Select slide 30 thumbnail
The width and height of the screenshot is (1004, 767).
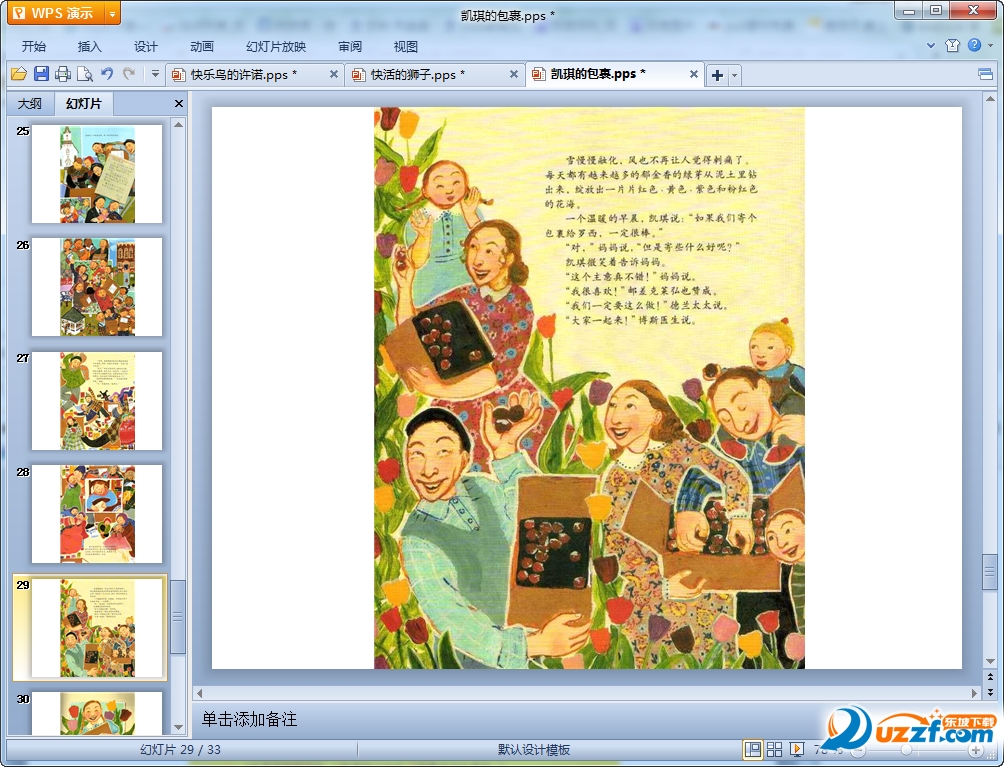pos(97,713)
